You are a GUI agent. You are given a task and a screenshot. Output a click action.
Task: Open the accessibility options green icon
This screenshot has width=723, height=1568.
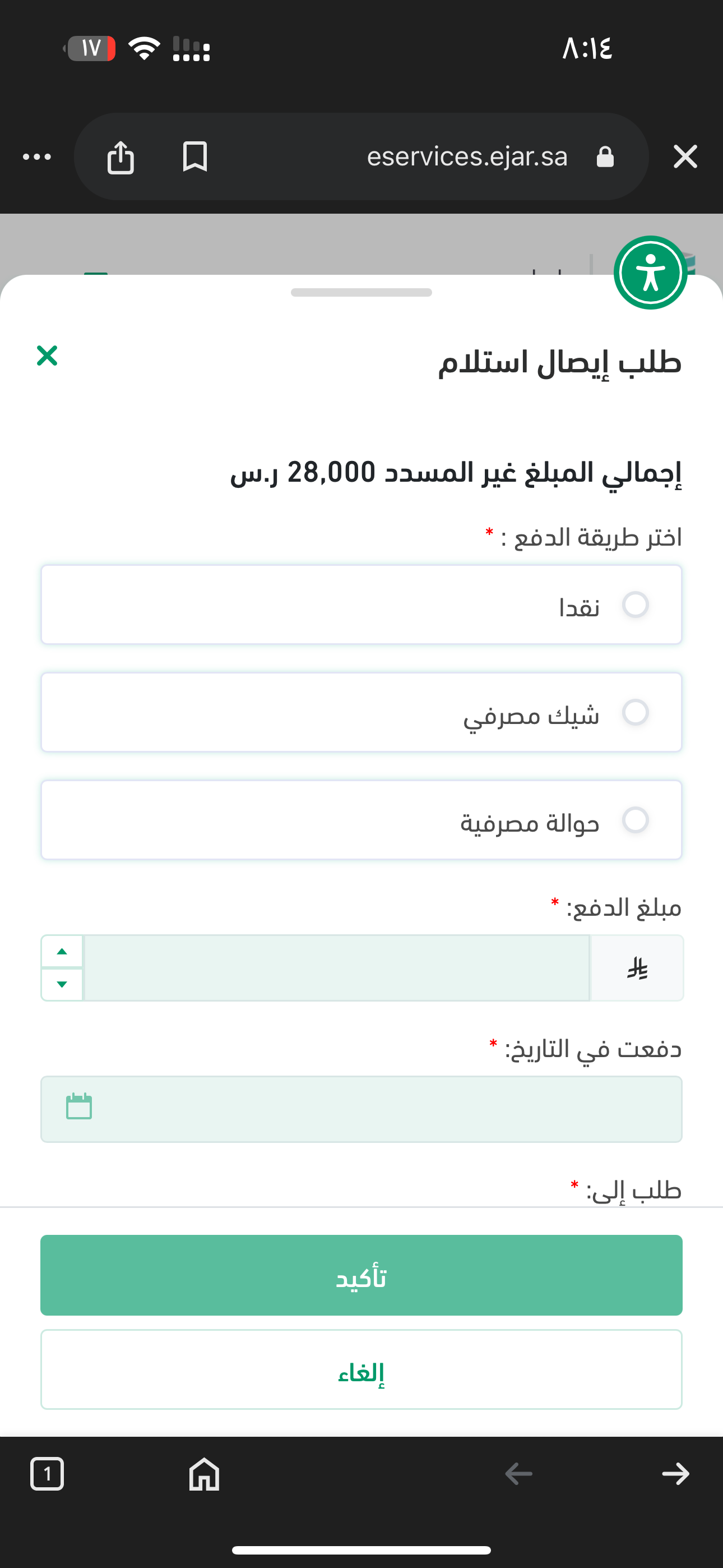tap(650, 273)
